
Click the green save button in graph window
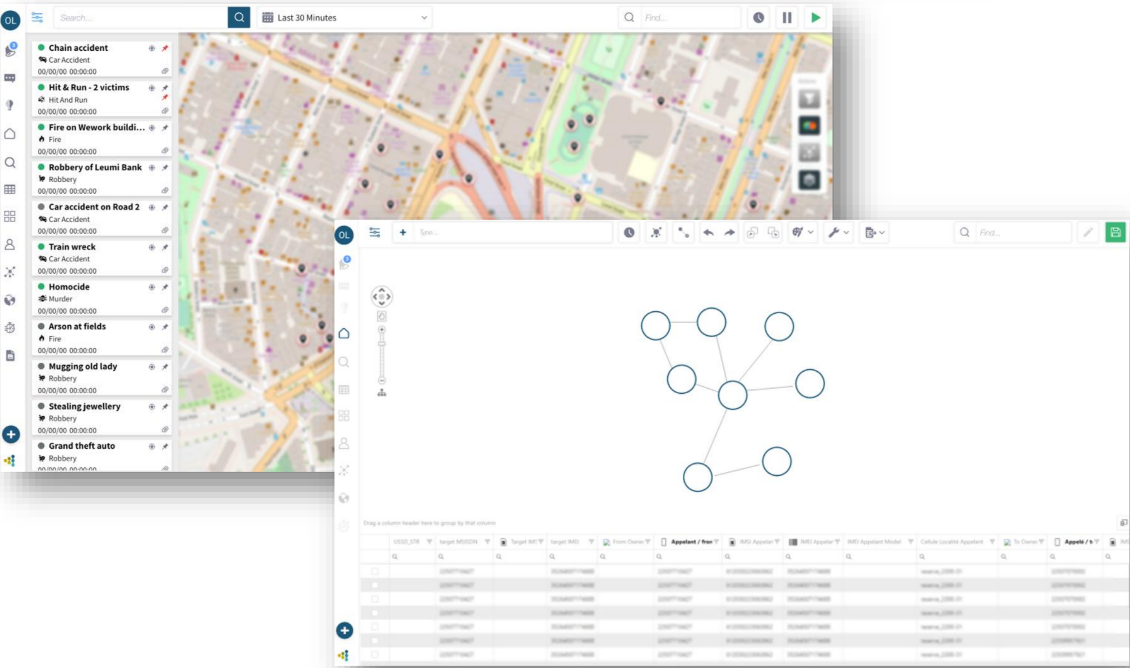[x=1116, y=233]
